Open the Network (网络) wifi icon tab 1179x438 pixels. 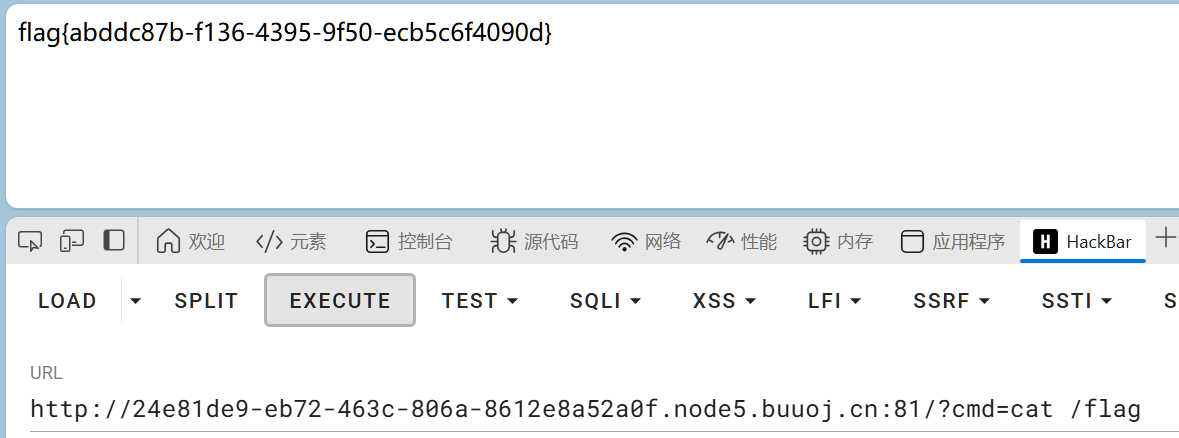(x=646, y=241)
